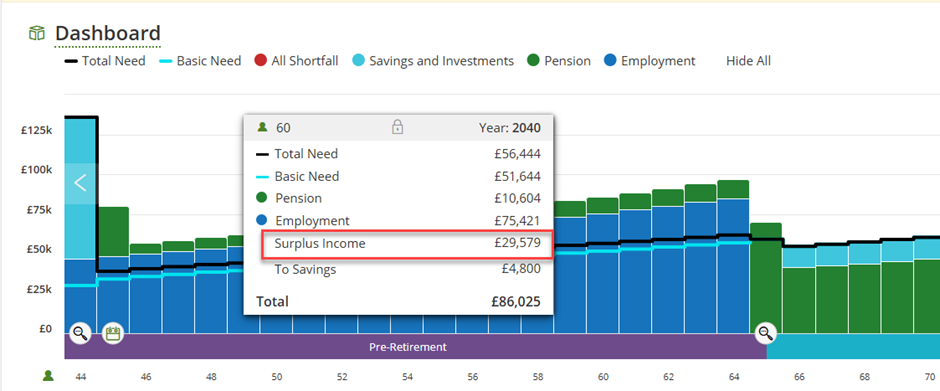Toggle the Savings and Investments series
The height and width of the screenshot is (391, 940).
pos(433,61)
